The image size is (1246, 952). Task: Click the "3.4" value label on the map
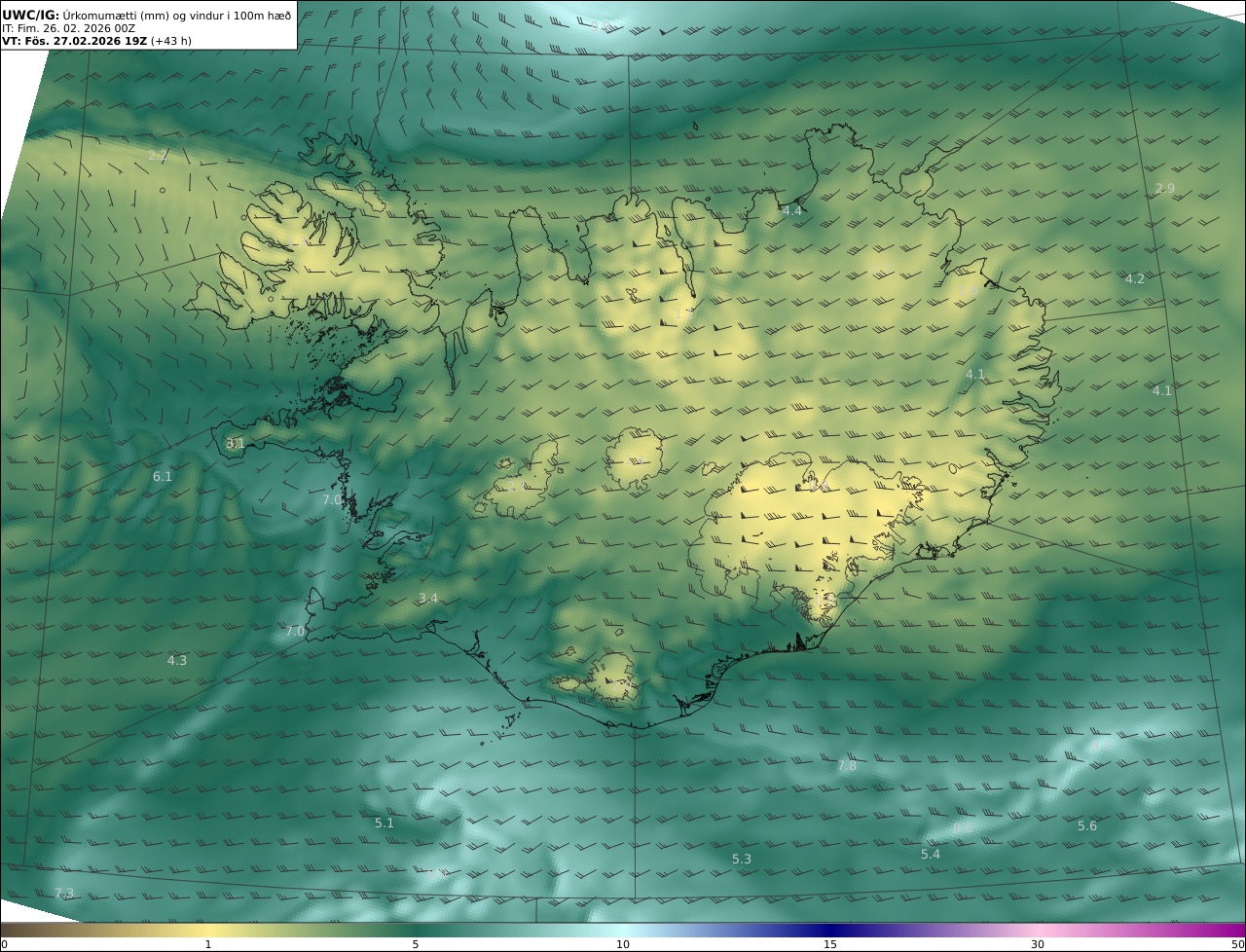(428, 598)
